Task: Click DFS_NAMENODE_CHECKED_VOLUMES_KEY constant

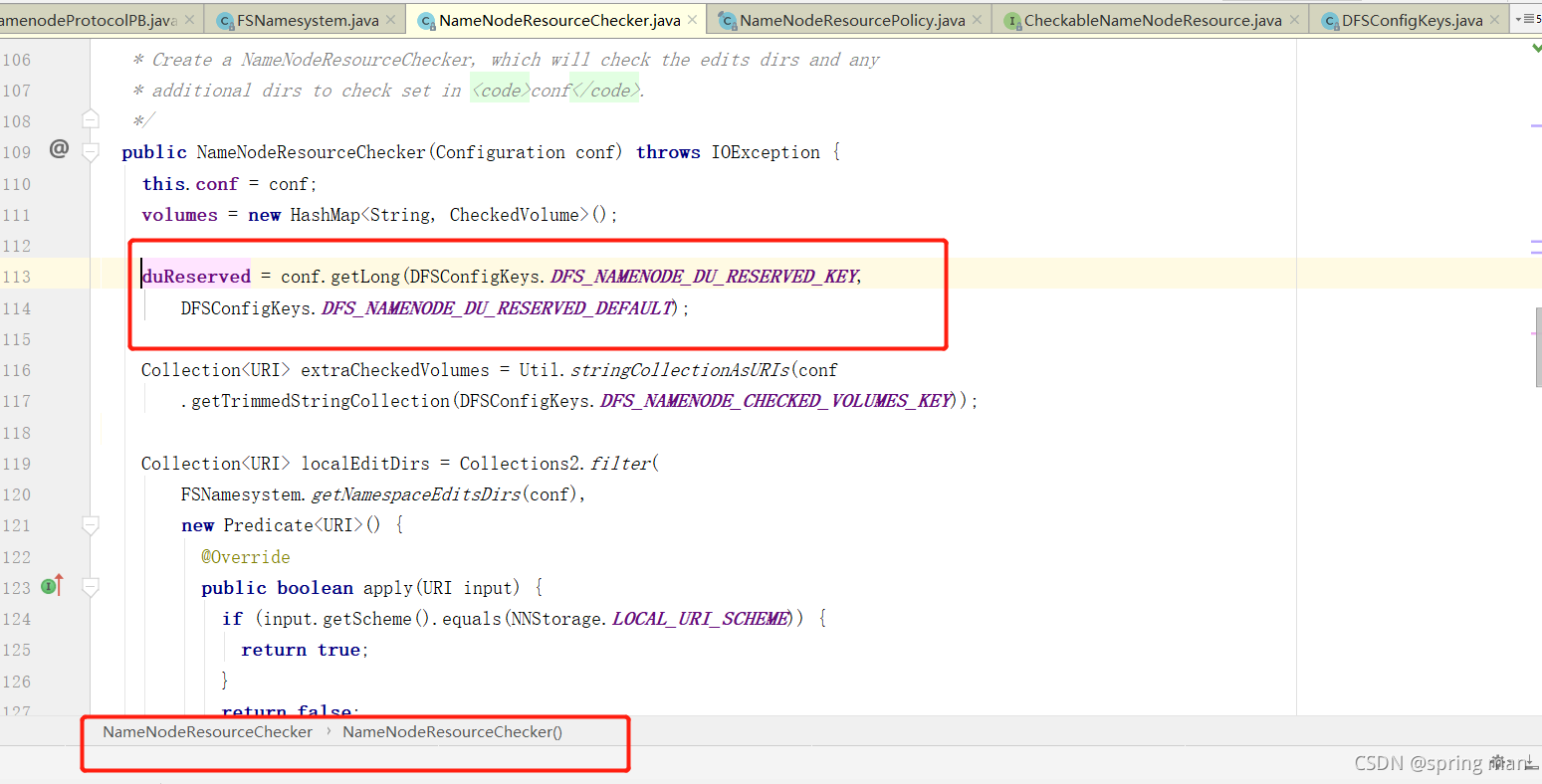Action: [776, 401]
